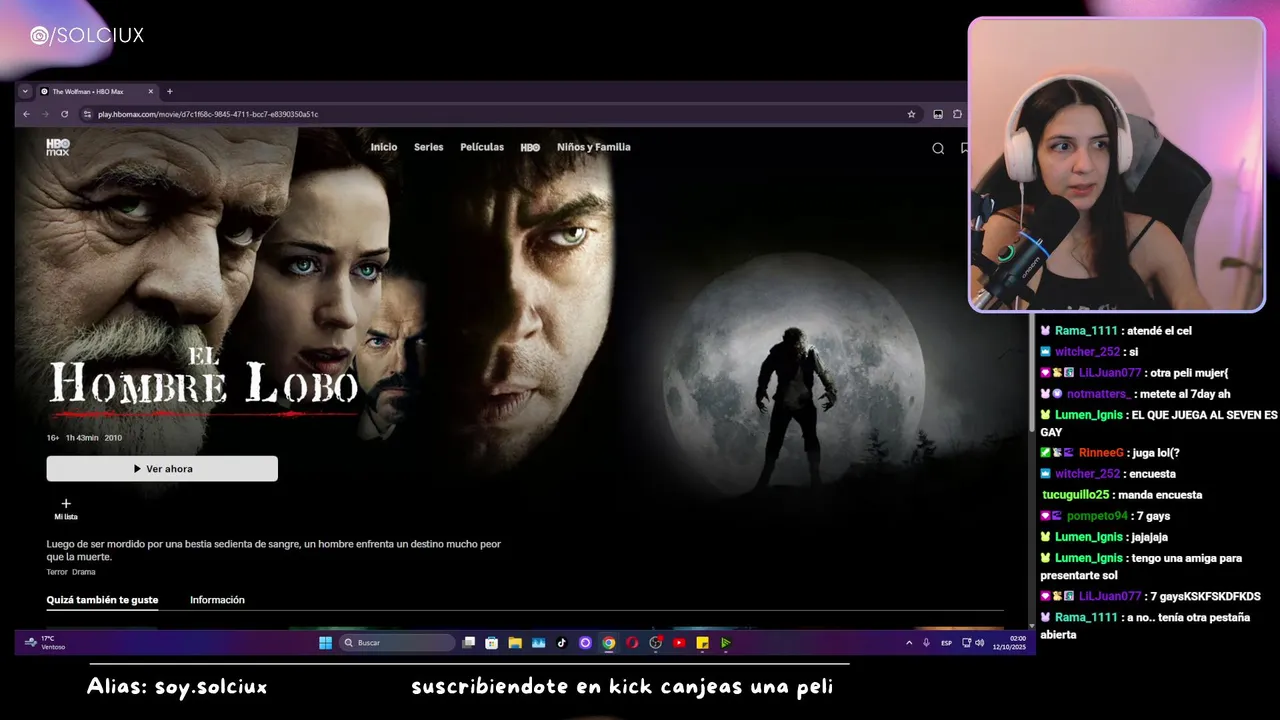Click media control icon beside bookmark star
The height and width of the screenshot is (720, 1280).
[938, 114]
